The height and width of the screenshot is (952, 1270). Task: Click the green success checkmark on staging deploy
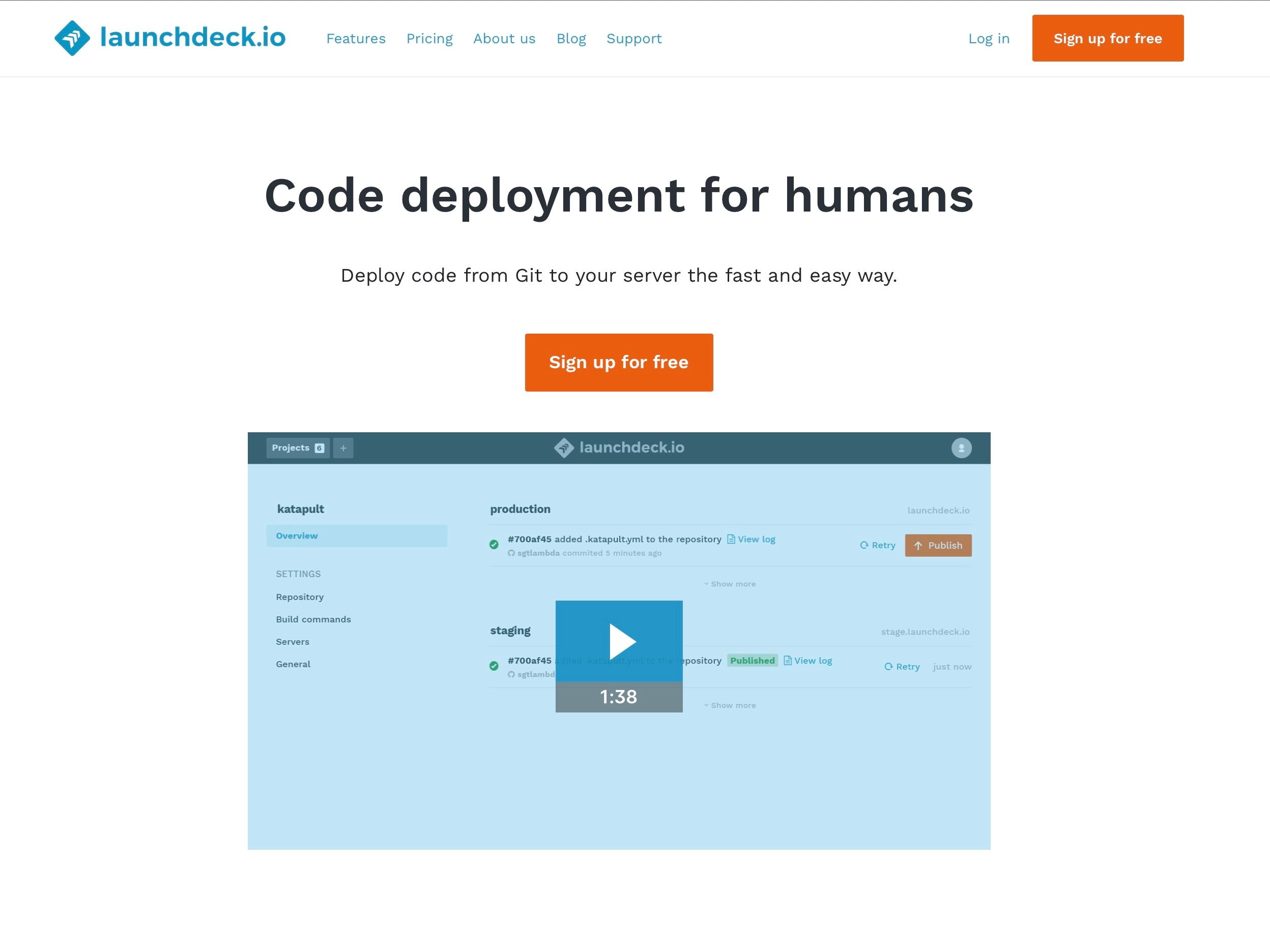coord(494,667)
